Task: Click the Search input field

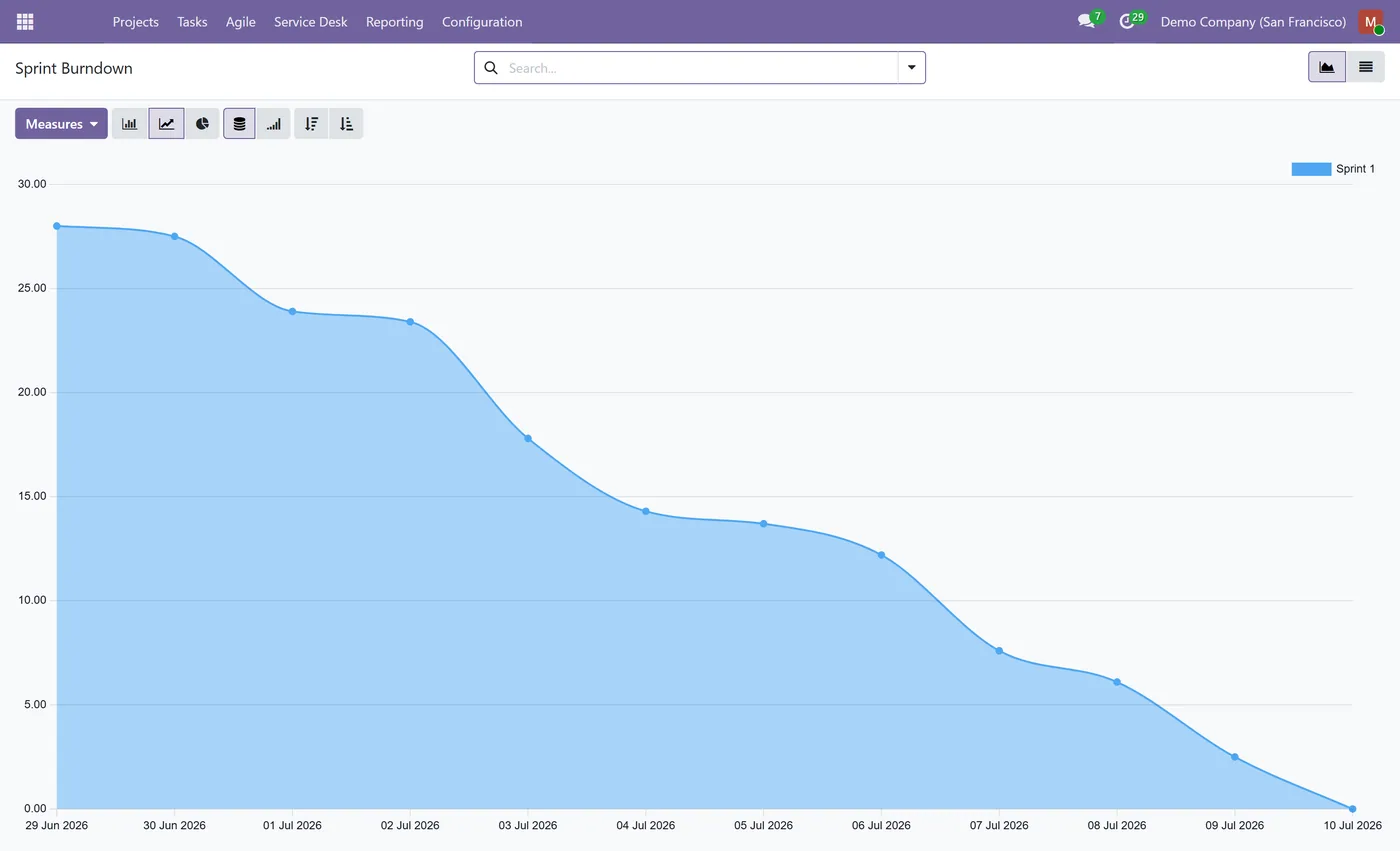Action: tap(699, 68)
